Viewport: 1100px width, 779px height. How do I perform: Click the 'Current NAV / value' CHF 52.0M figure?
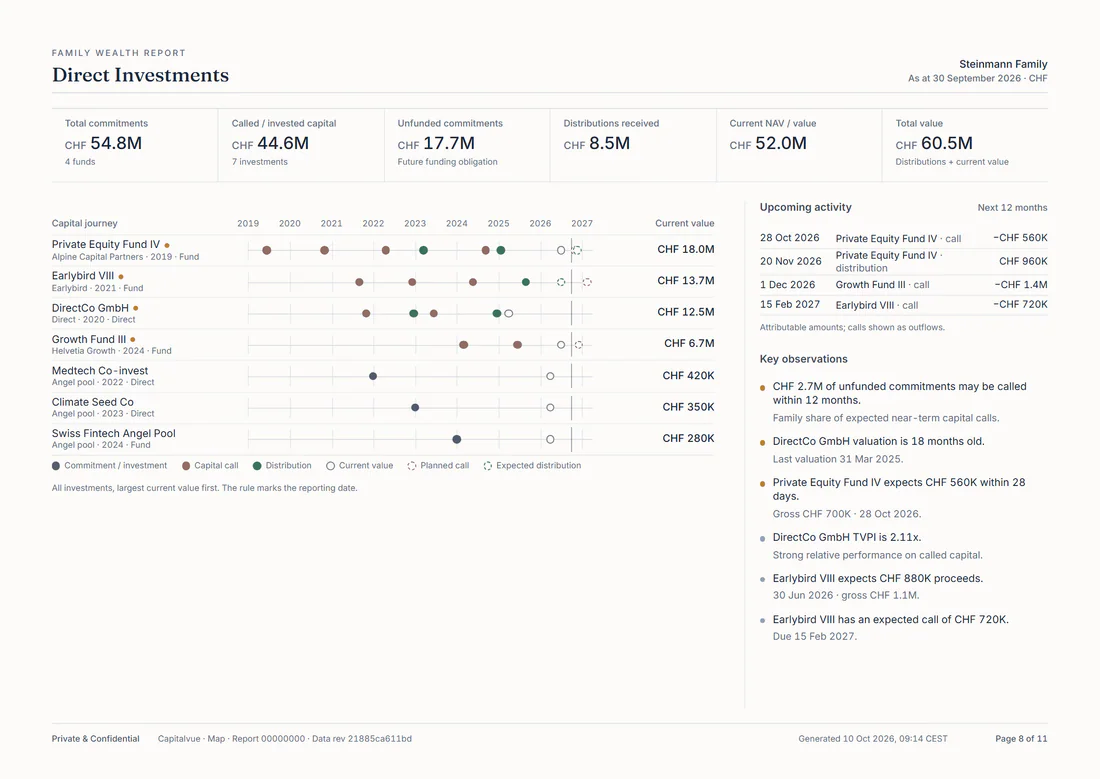click(767, 143)
